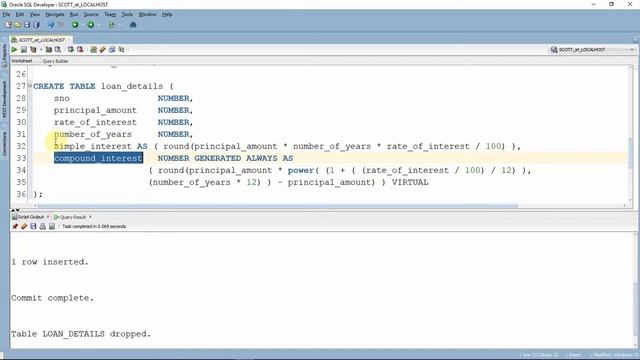Click the Autotrace icon

tap(49, 50)
